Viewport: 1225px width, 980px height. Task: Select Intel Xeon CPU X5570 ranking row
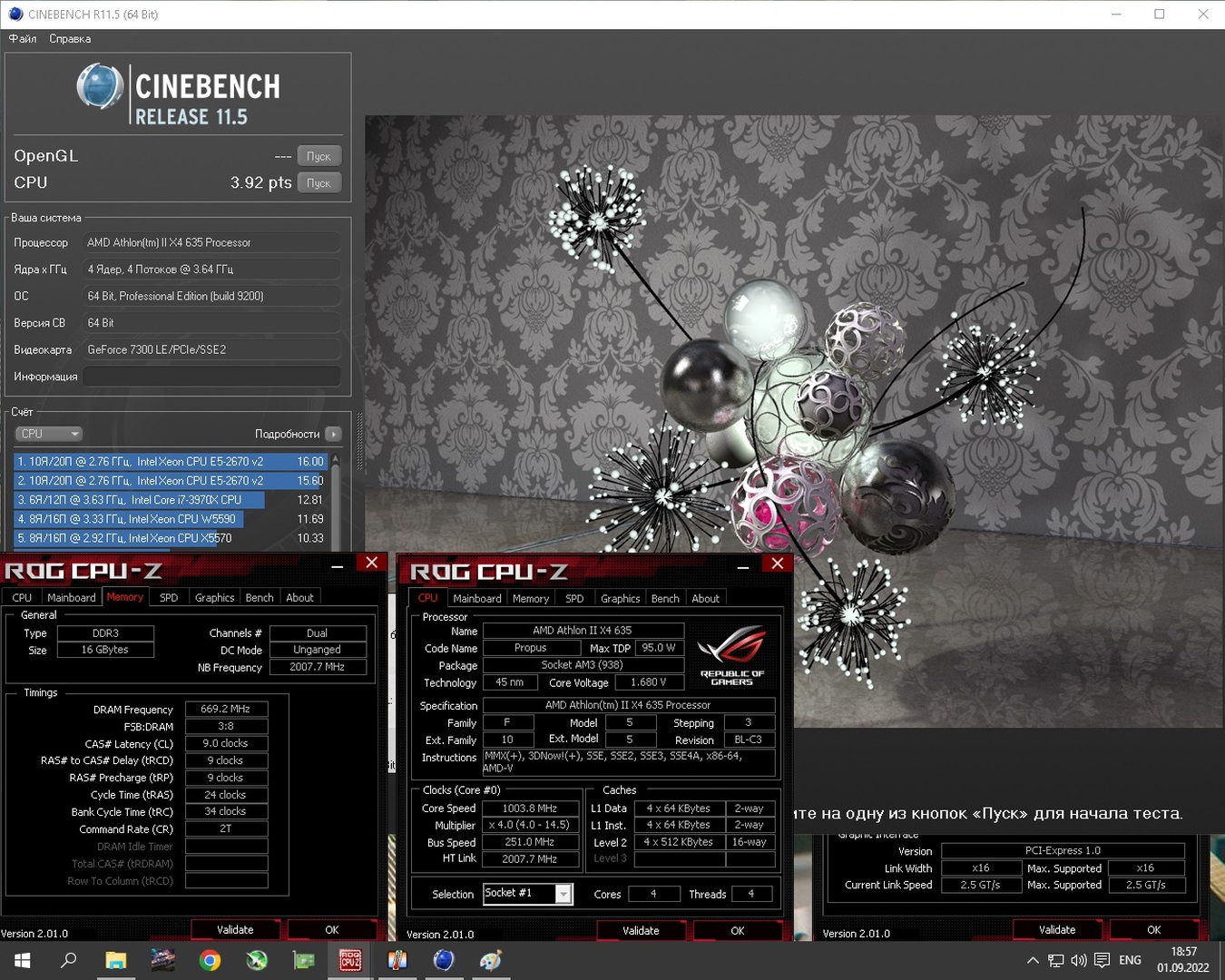coord(171,538)
